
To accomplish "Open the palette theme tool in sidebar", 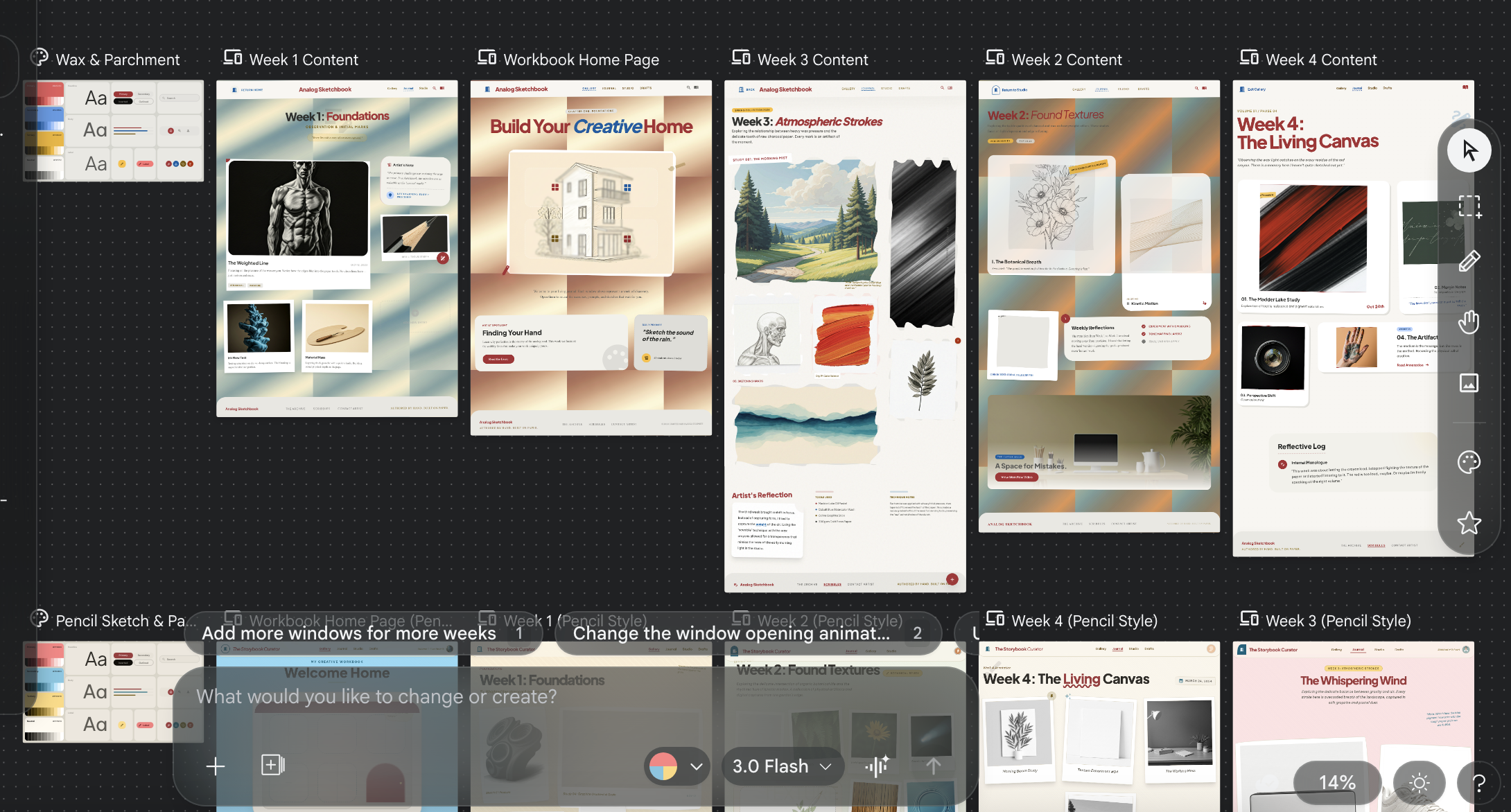I will 1469,462.
